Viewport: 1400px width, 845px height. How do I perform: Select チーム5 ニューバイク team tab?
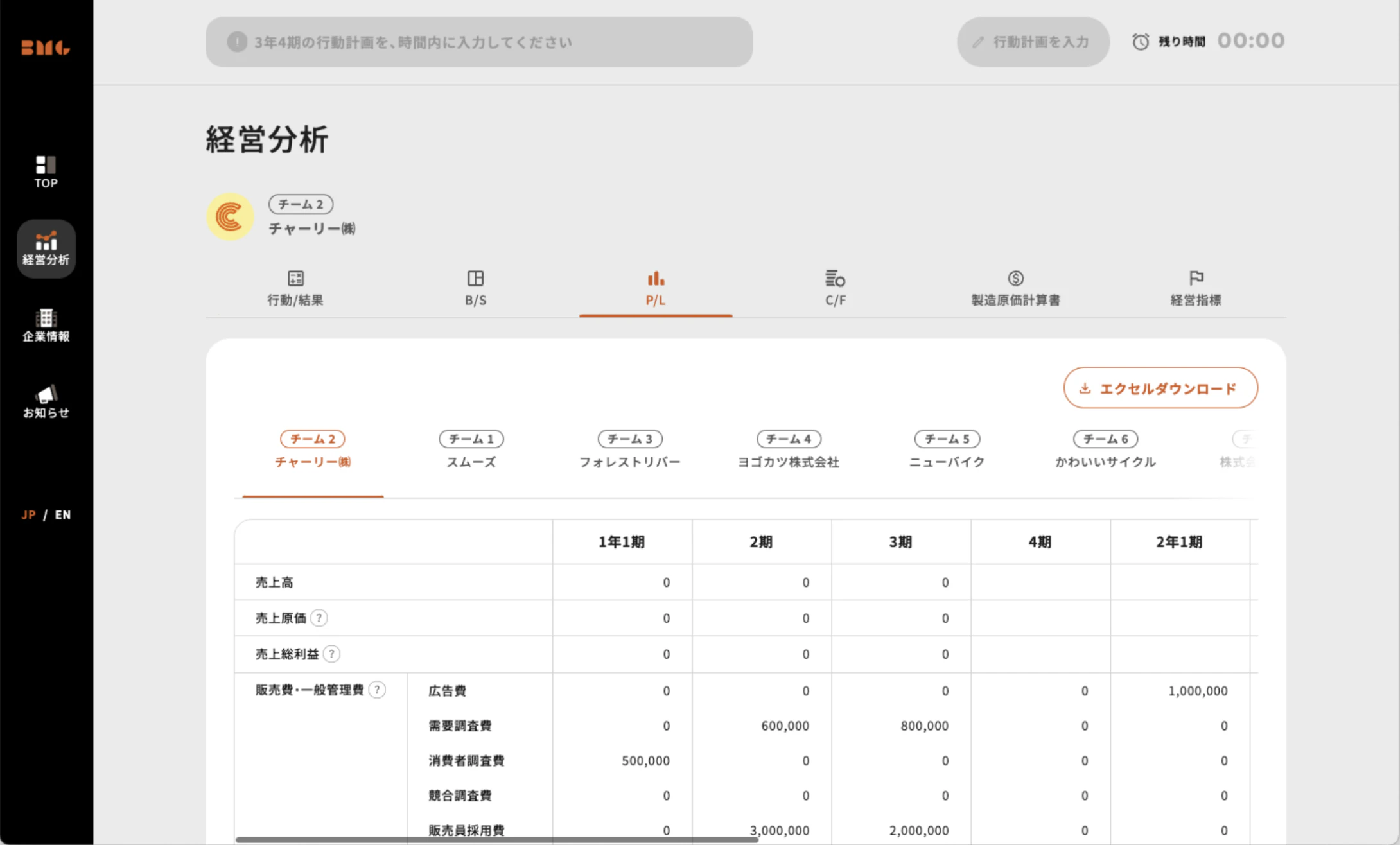point(947,450)
